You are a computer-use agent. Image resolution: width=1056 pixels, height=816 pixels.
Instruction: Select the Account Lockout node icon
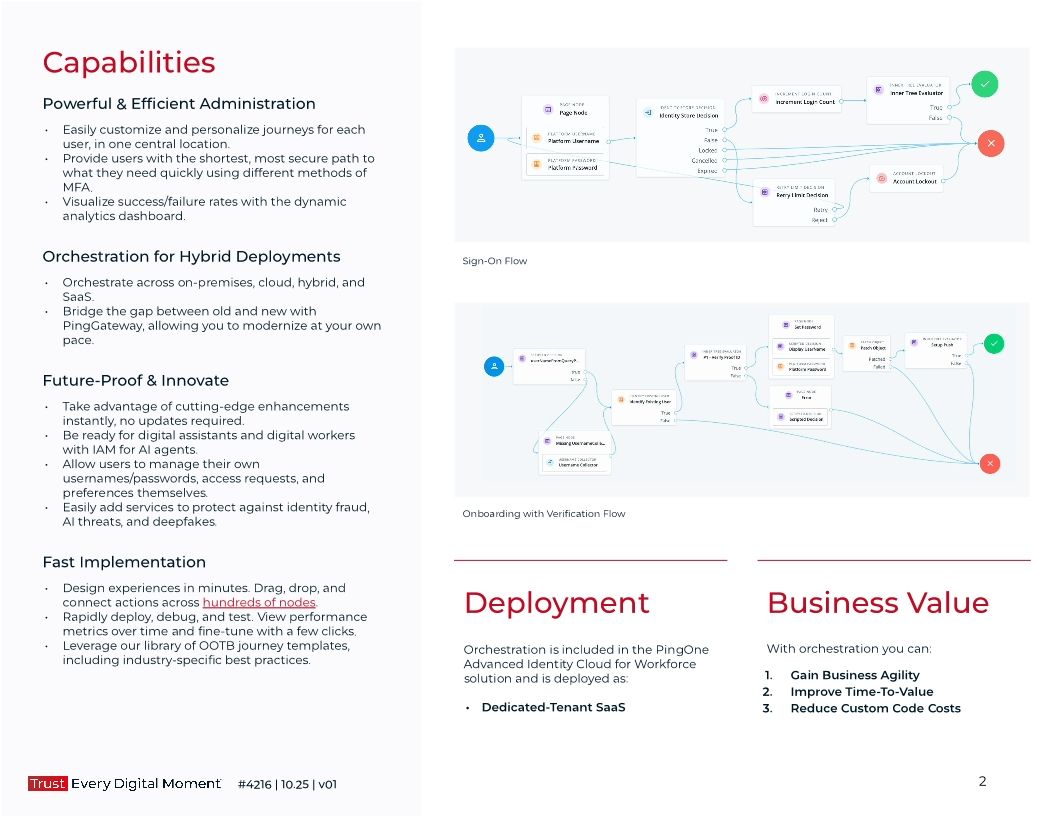point(882,177)
